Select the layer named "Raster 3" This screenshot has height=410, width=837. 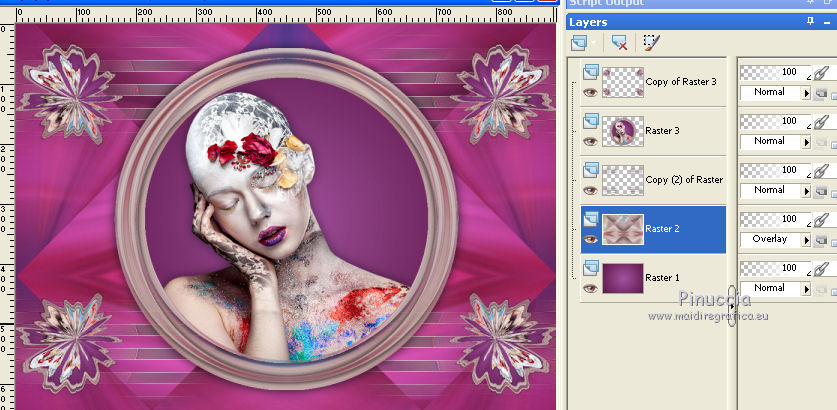662,131
